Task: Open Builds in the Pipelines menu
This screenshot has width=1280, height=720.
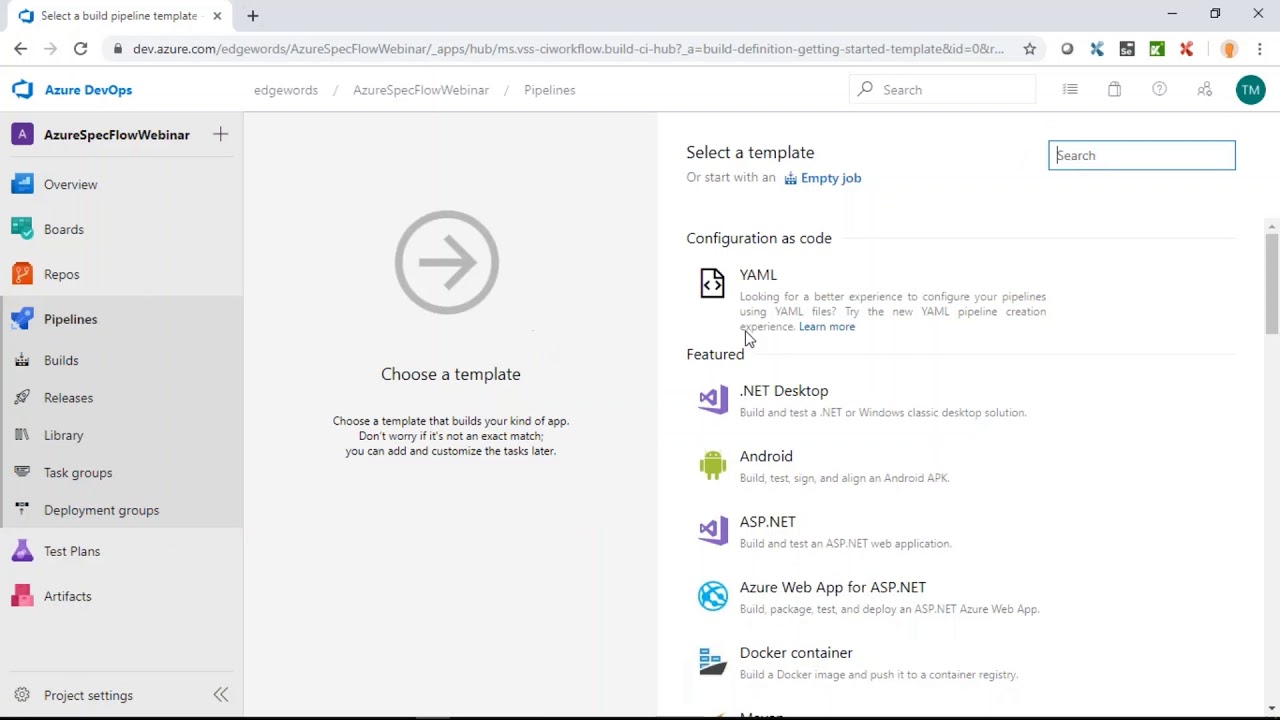Action: (61, 360)
